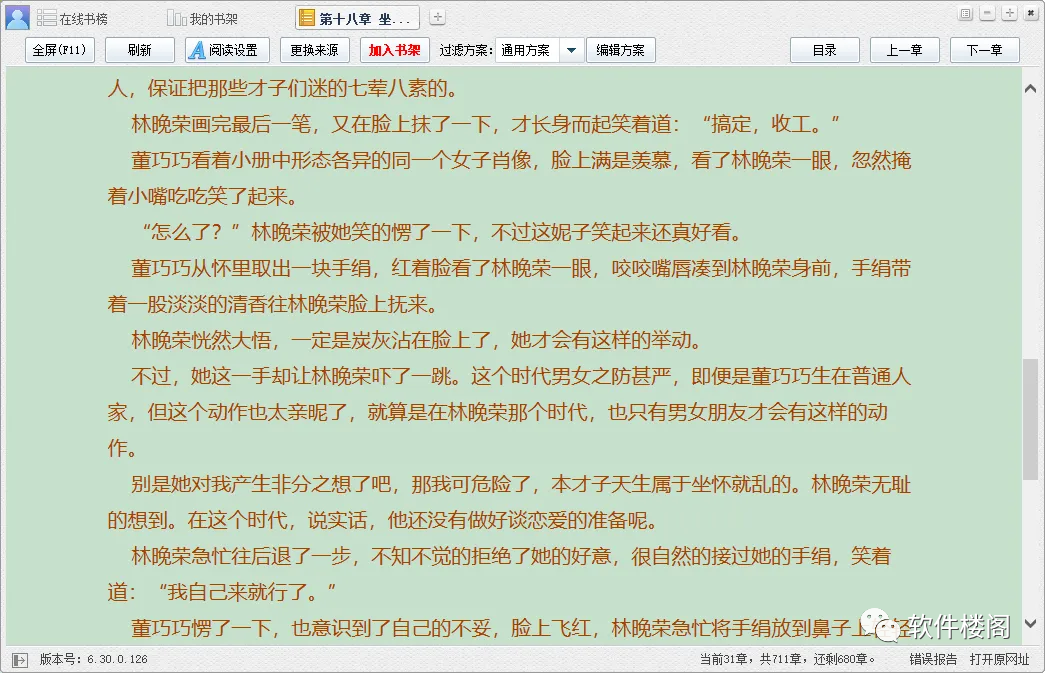
Task: Add book to shelf via 加入书架
Action: point(394,49)
